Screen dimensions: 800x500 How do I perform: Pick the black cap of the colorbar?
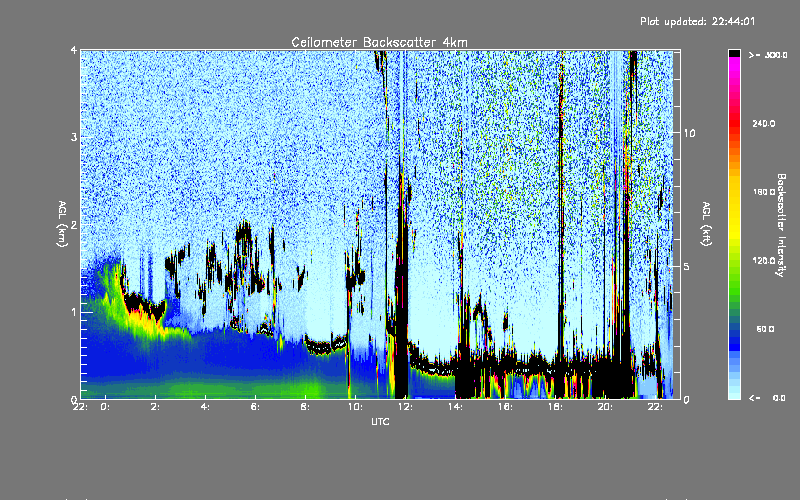pos(734,54)
